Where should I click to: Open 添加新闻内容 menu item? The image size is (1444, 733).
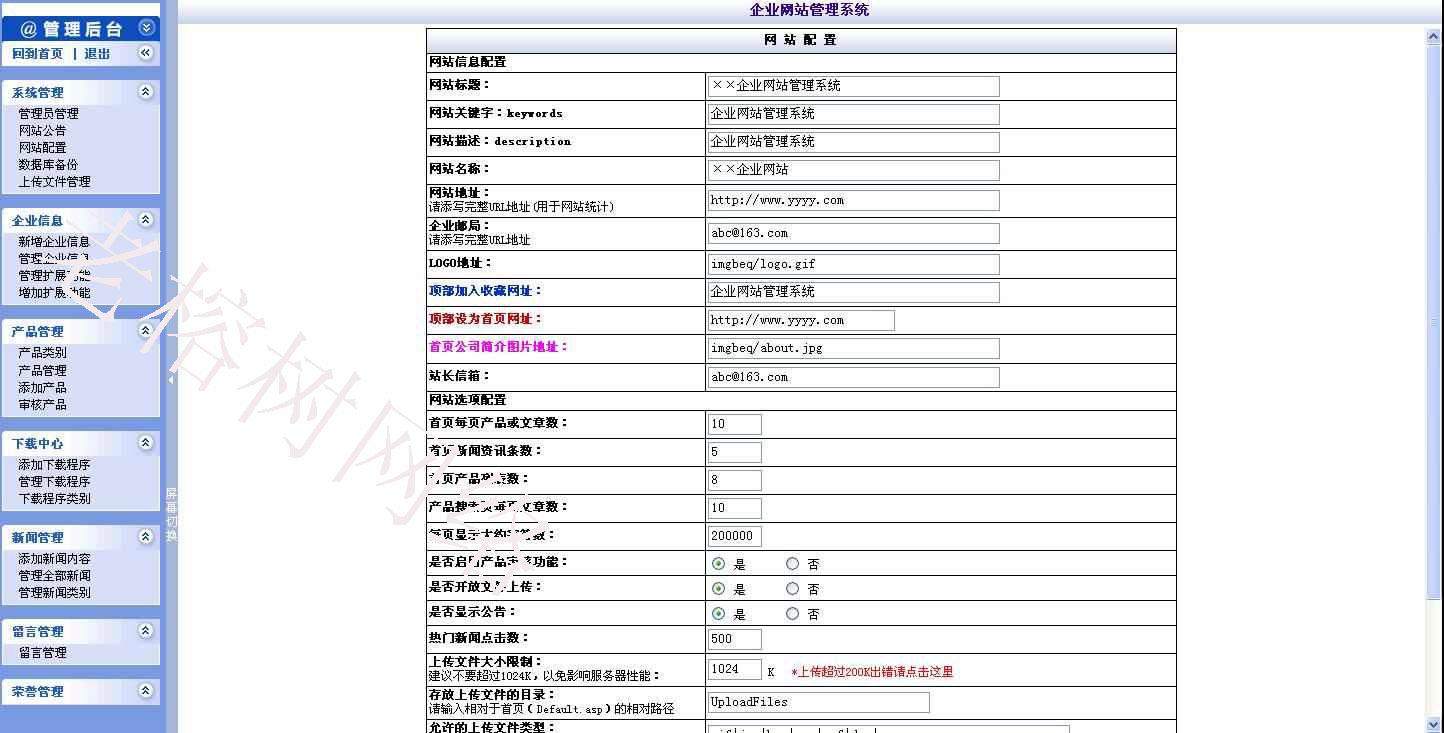click(x=54, y=559)
